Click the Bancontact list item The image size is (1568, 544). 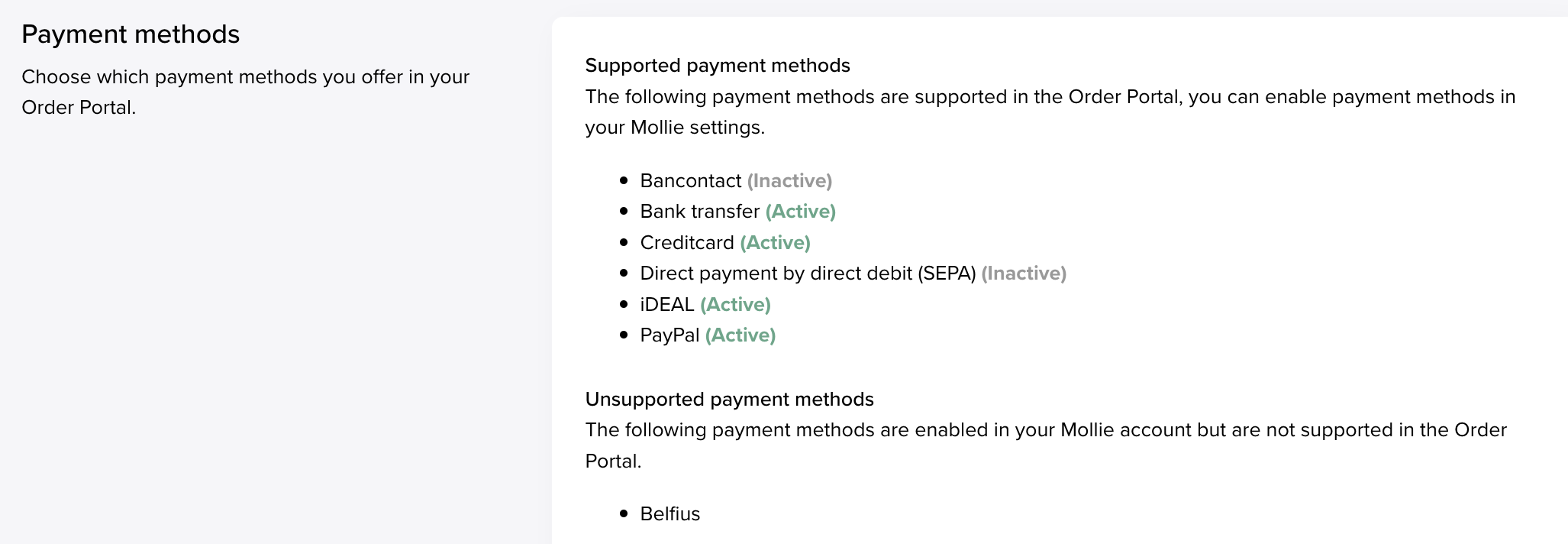[691, 181]
